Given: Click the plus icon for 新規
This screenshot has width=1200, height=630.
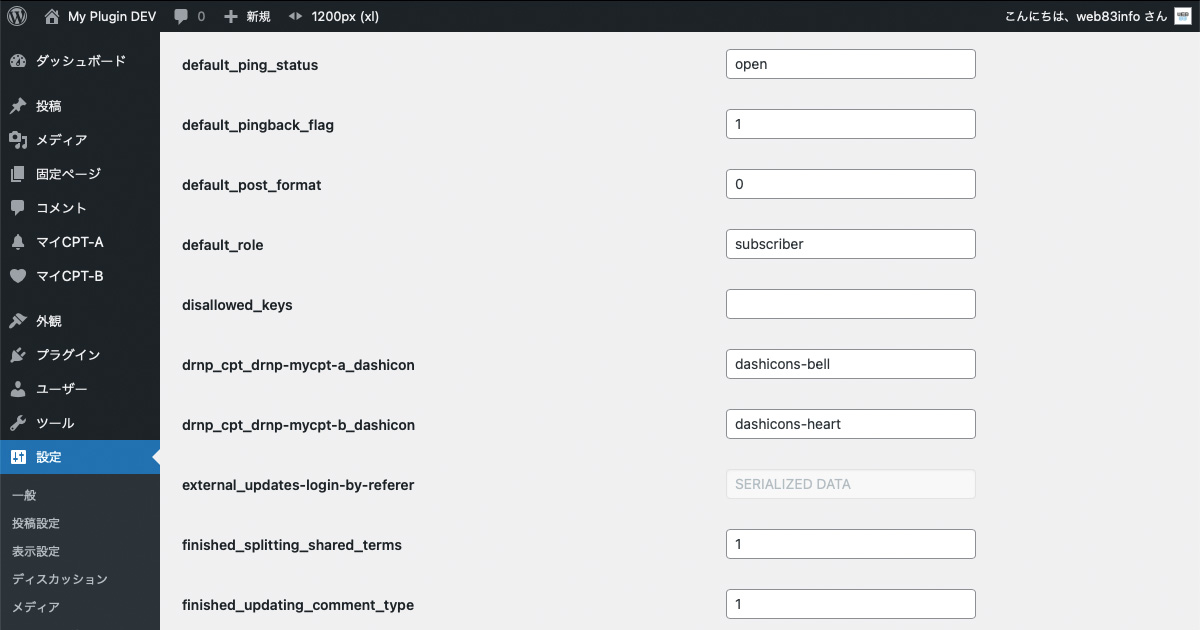Looking at the screenshot, I should coord(231,16).
